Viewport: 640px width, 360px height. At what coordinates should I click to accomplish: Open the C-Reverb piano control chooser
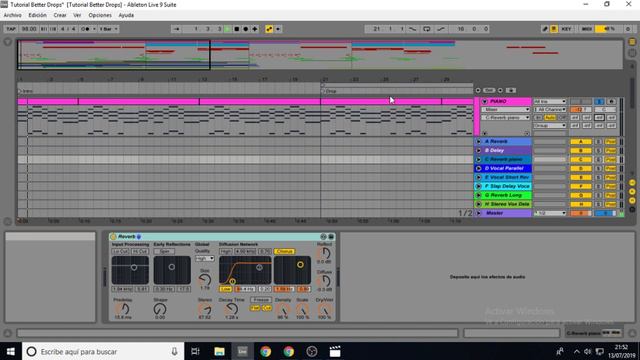click(x=506, y=118)
